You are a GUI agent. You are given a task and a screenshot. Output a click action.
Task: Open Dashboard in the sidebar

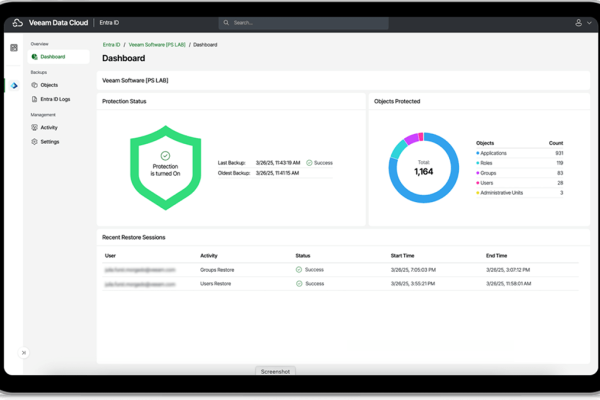tap(59, 57)
